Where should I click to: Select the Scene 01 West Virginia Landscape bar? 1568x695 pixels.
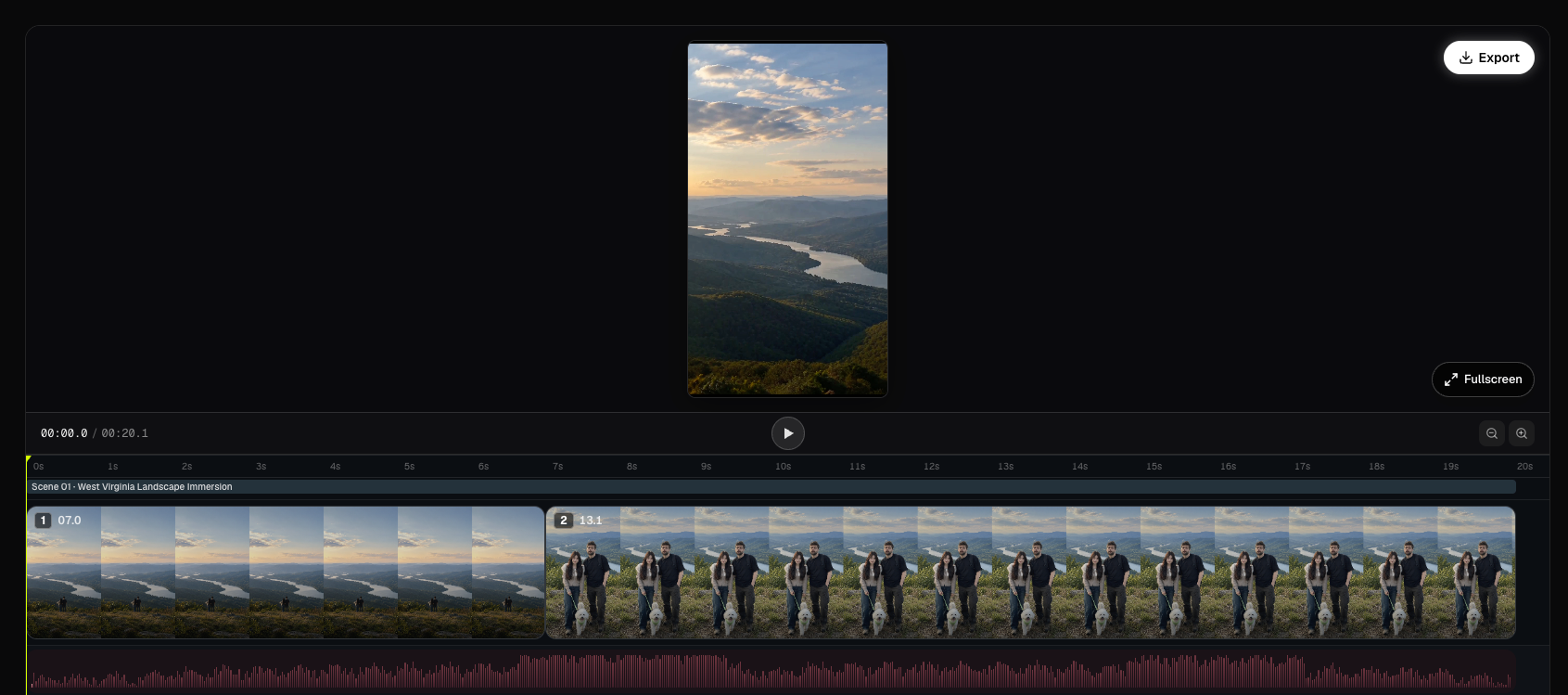tap(771, 487)
